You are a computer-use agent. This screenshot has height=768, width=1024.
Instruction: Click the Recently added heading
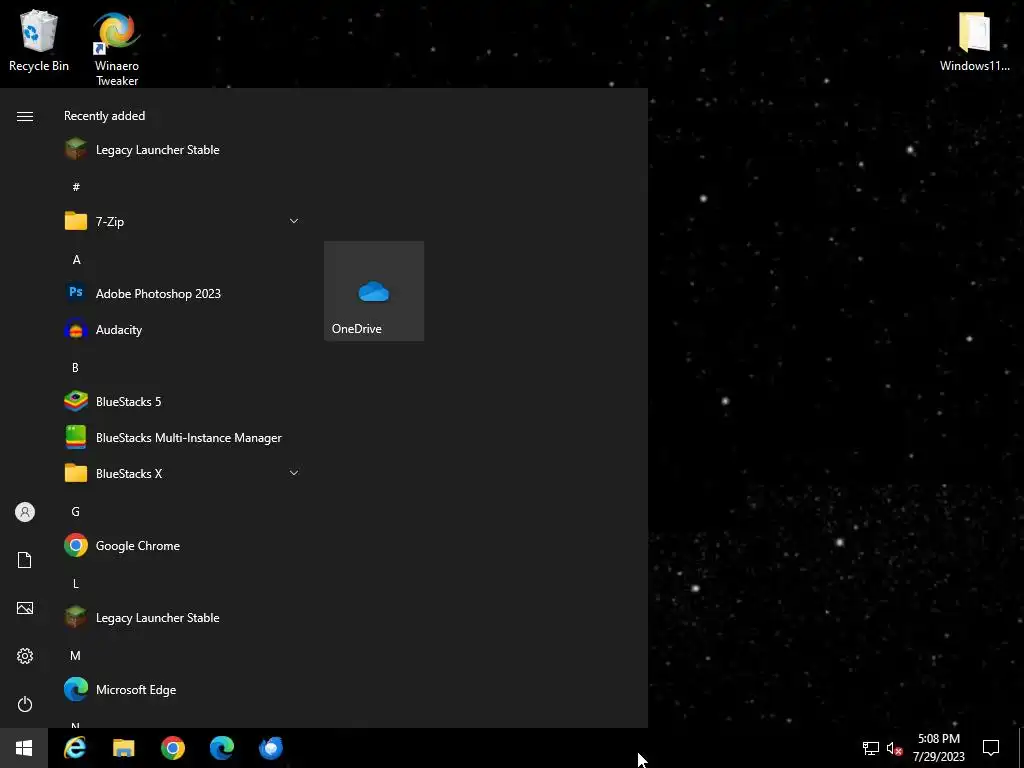pyautogui.click(x=104, y=116)
